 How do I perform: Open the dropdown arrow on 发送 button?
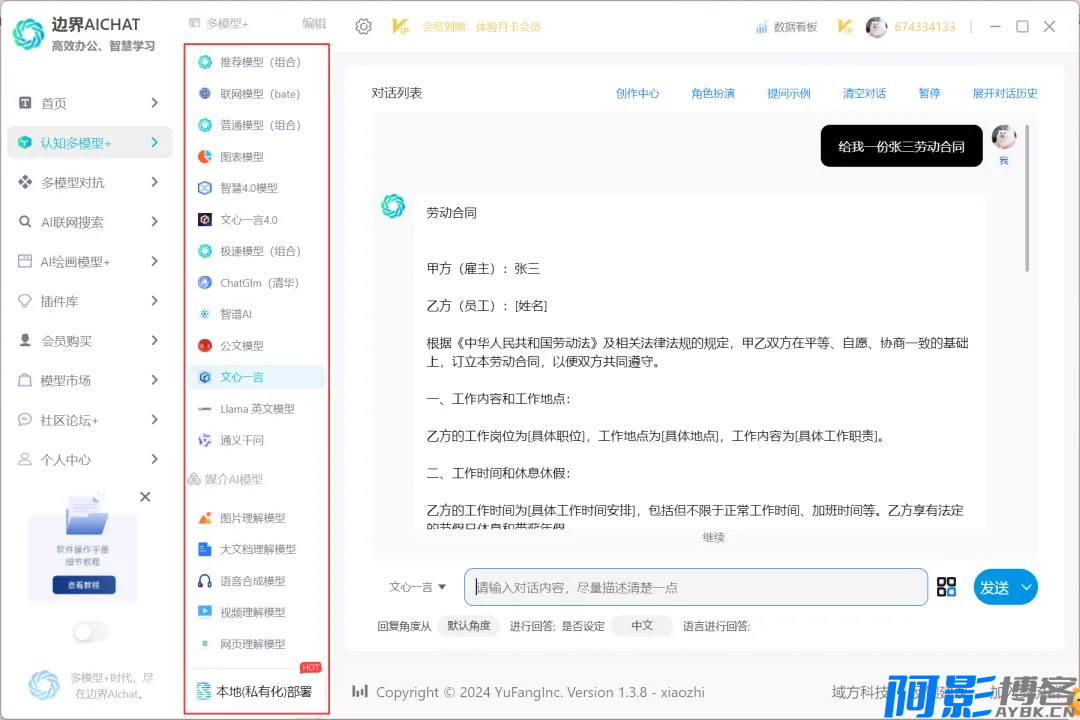coord(1026,587)
